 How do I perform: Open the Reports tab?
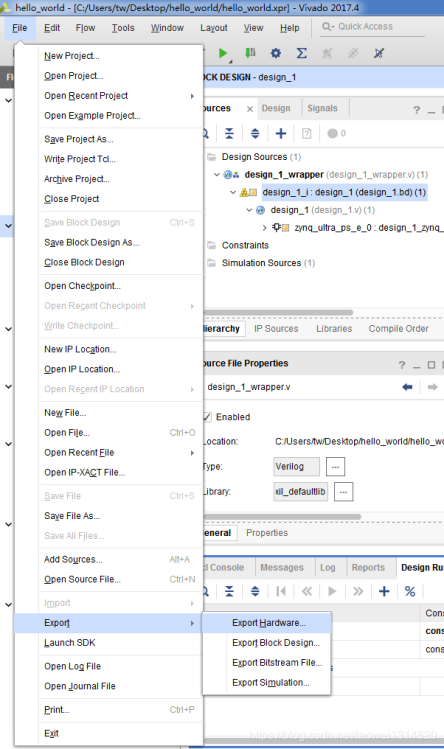click(368, 567)
